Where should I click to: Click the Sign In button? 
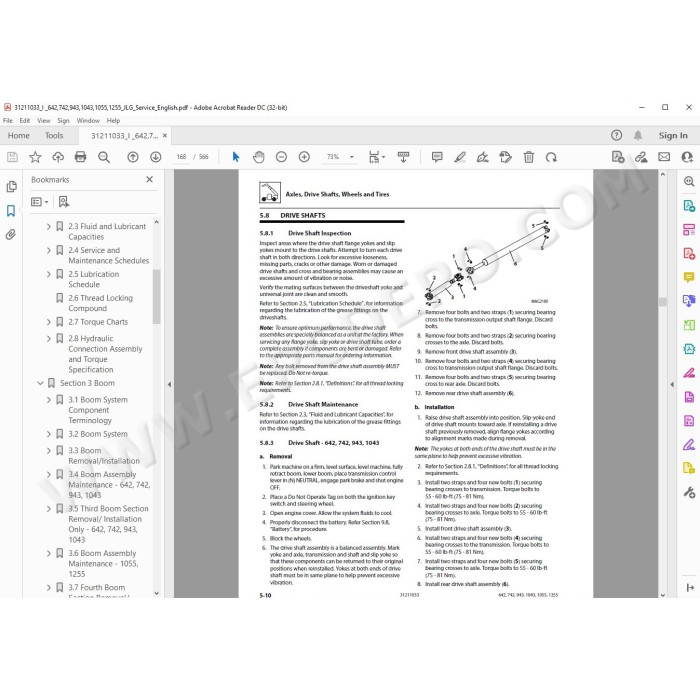tap(673, 135)
